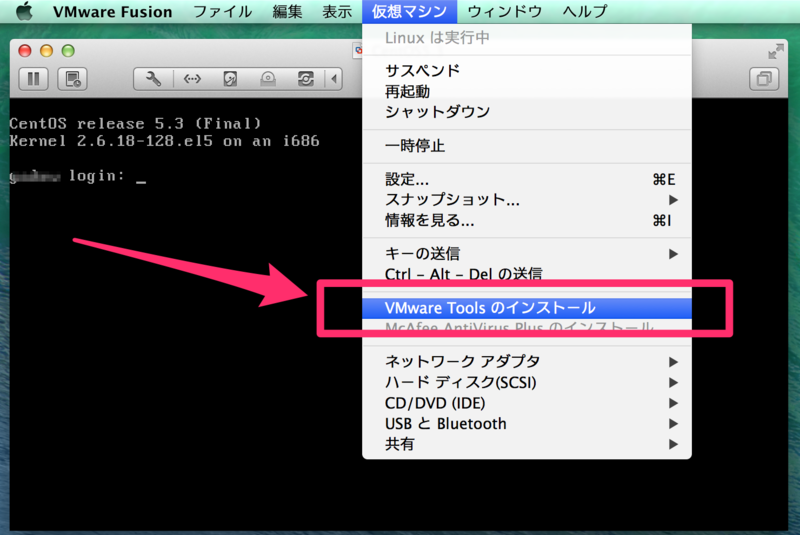The width and height of the screenshot is (800, 535).
Task: Click the camera device toolbar icon
Action: pos(306,79)
